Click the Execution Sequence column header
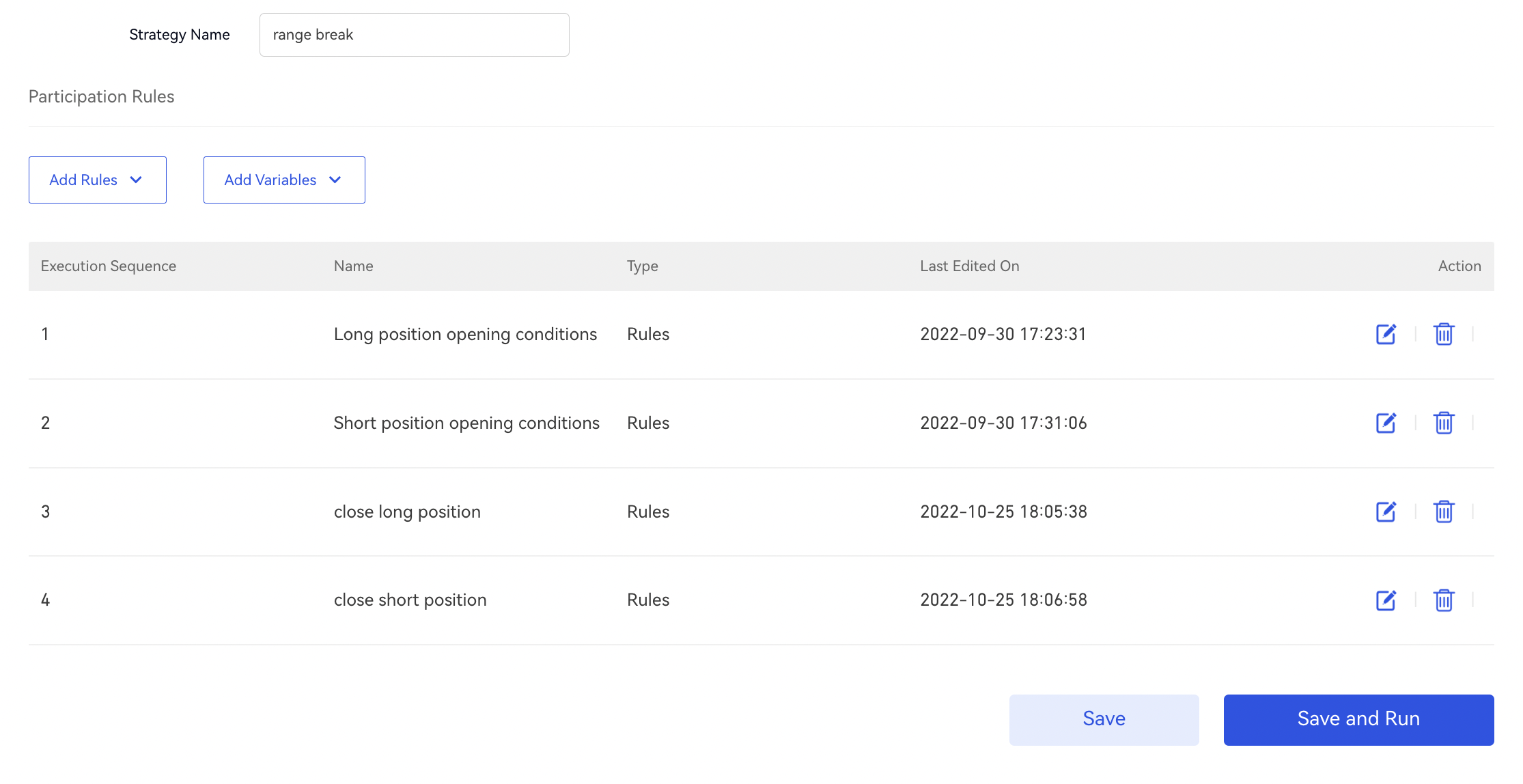This screenshot has height=784, width=1523. [x=108, y=266]
